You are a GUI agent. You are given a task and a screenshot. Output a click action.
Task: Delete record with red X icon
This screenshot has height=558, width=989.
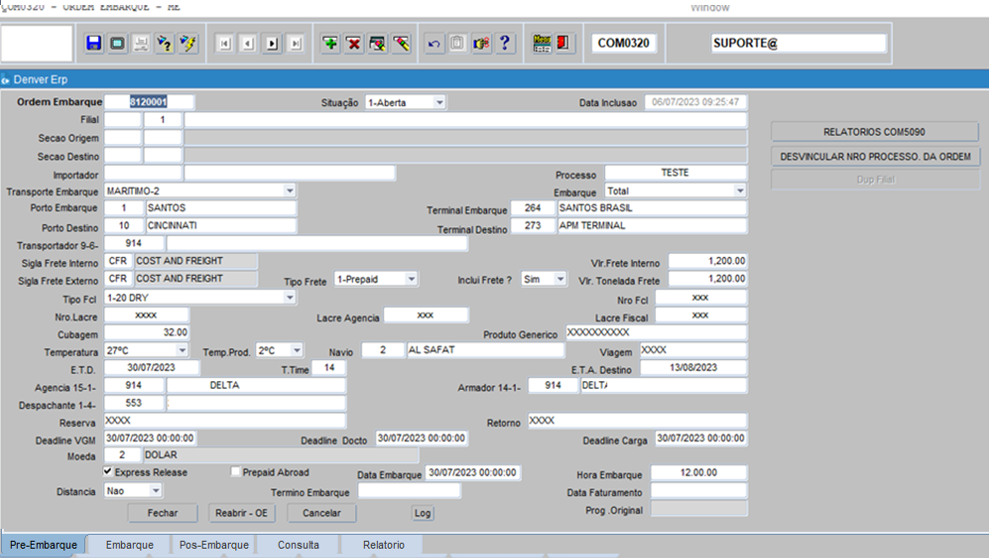[x=354, y=44]
